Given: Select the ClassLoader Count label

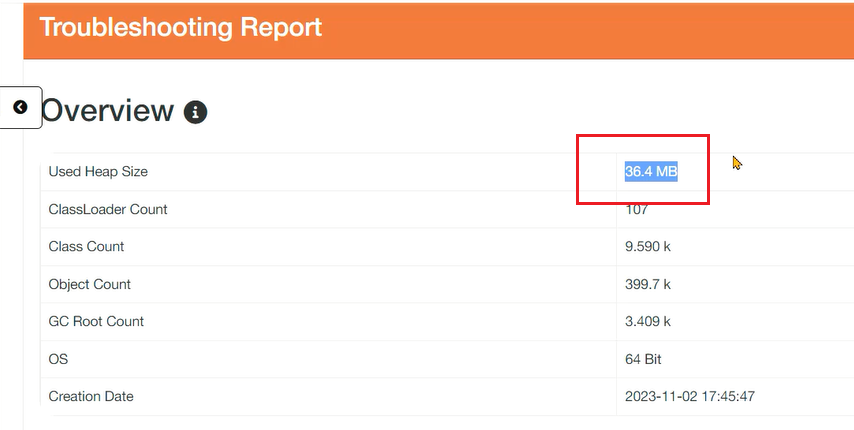Looking at the screenshot, I should point(108,210).
